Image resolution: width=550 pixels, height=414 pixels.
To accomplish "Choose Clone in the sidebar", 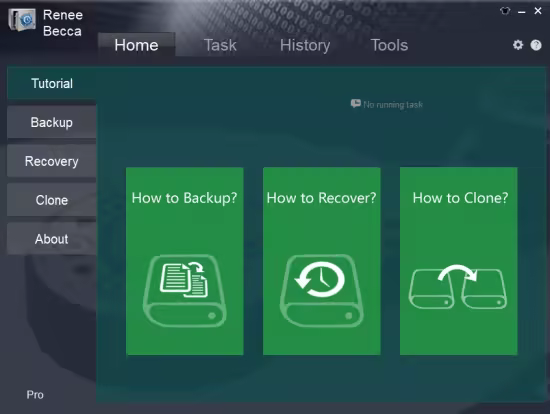I will tap(52, 200).
